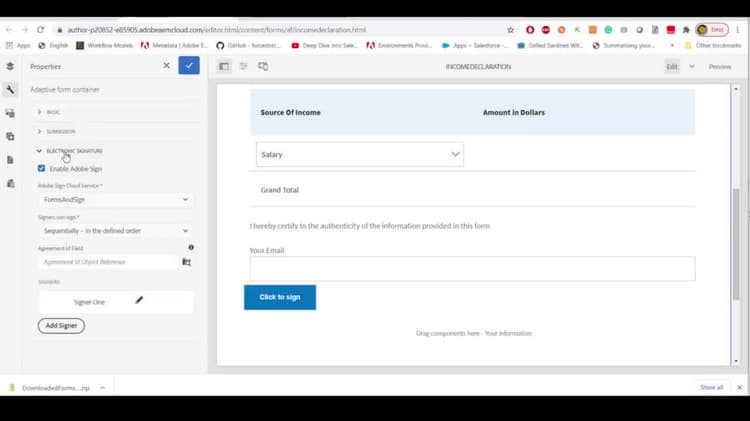Screen dimensions: 750x421
Task: Open Signers can sign Sequentially dropdown
Action: [x=115, y=231]
